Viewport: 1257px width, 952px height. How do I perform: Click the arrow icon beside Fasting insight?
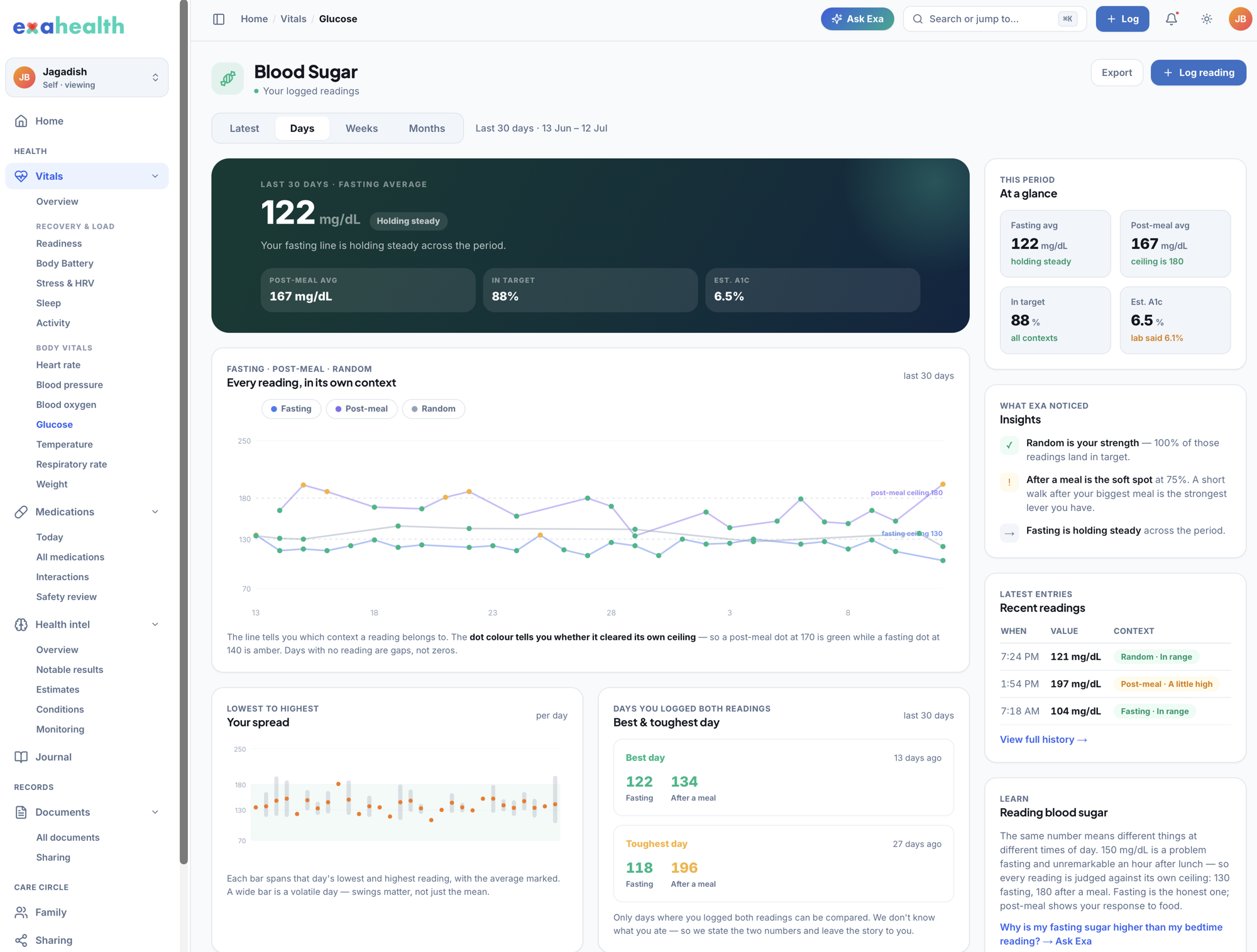pyautogui.click(x=1009, y=533)
